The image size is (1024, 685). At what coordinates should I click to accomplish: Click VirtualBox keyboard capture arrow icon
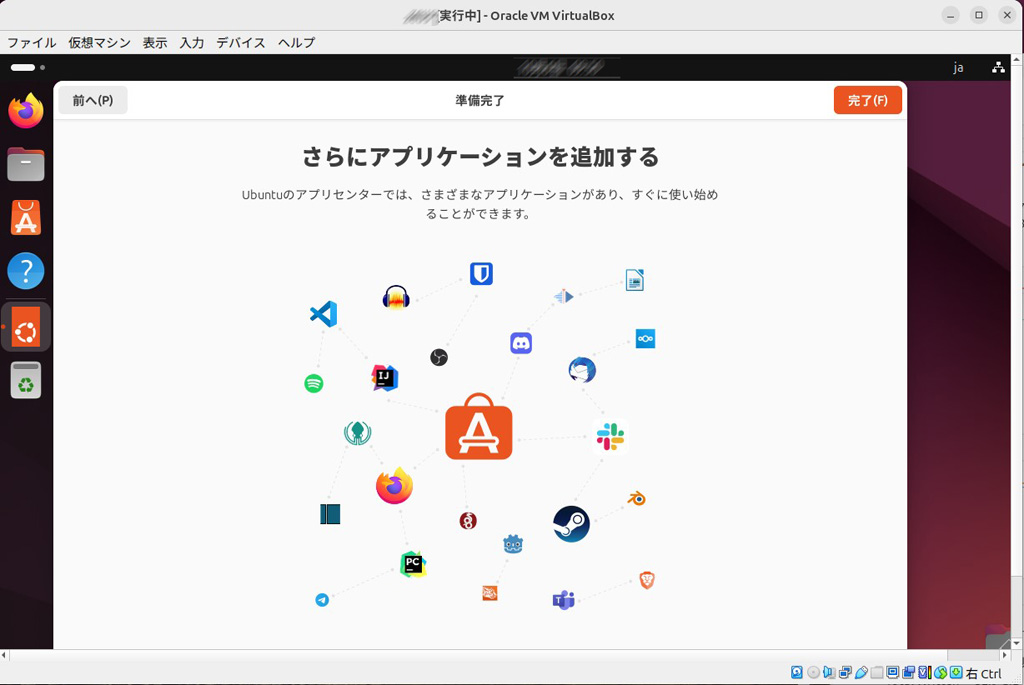[x=956, y=673]
